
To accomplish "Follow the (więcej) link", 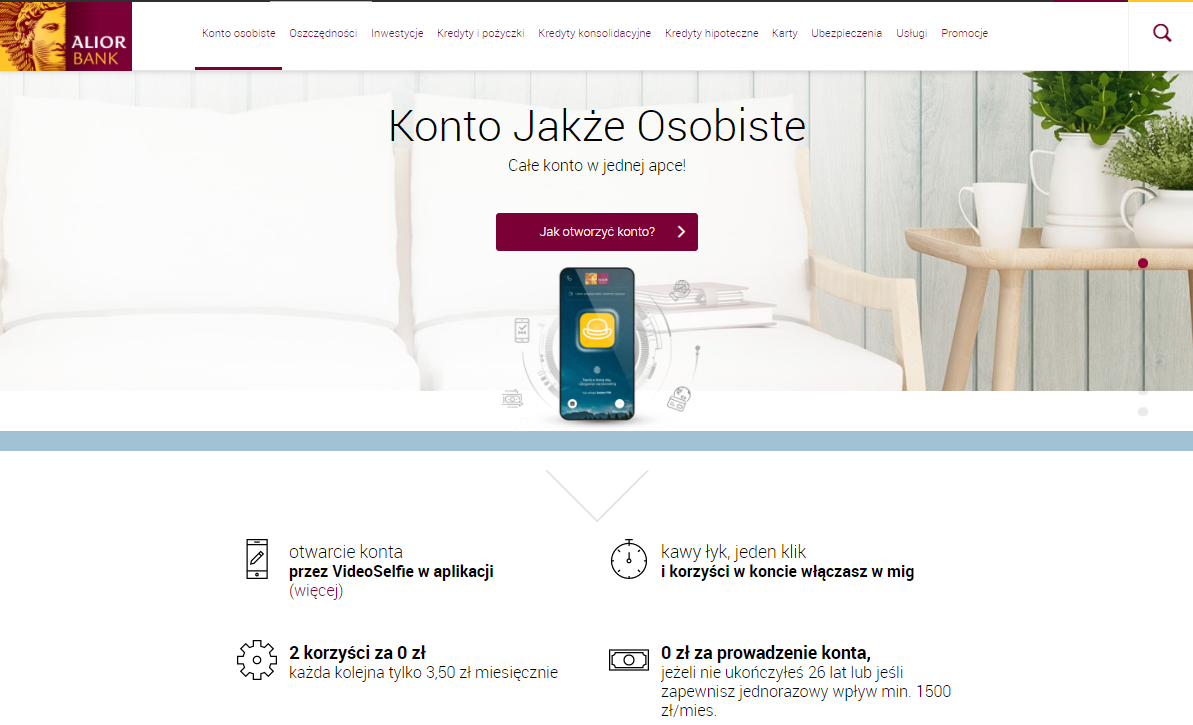I will coord(317,590).
